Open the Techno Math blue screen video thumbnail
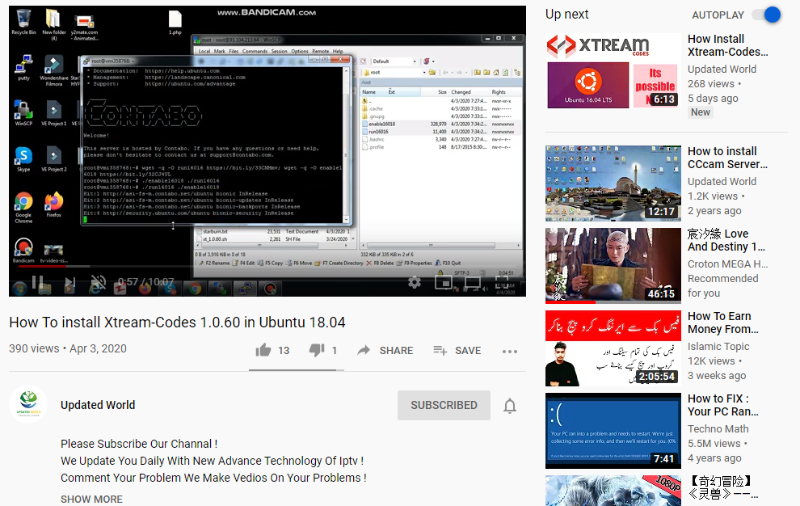Viewport: 800px width, 506px height. pos(612,430)
